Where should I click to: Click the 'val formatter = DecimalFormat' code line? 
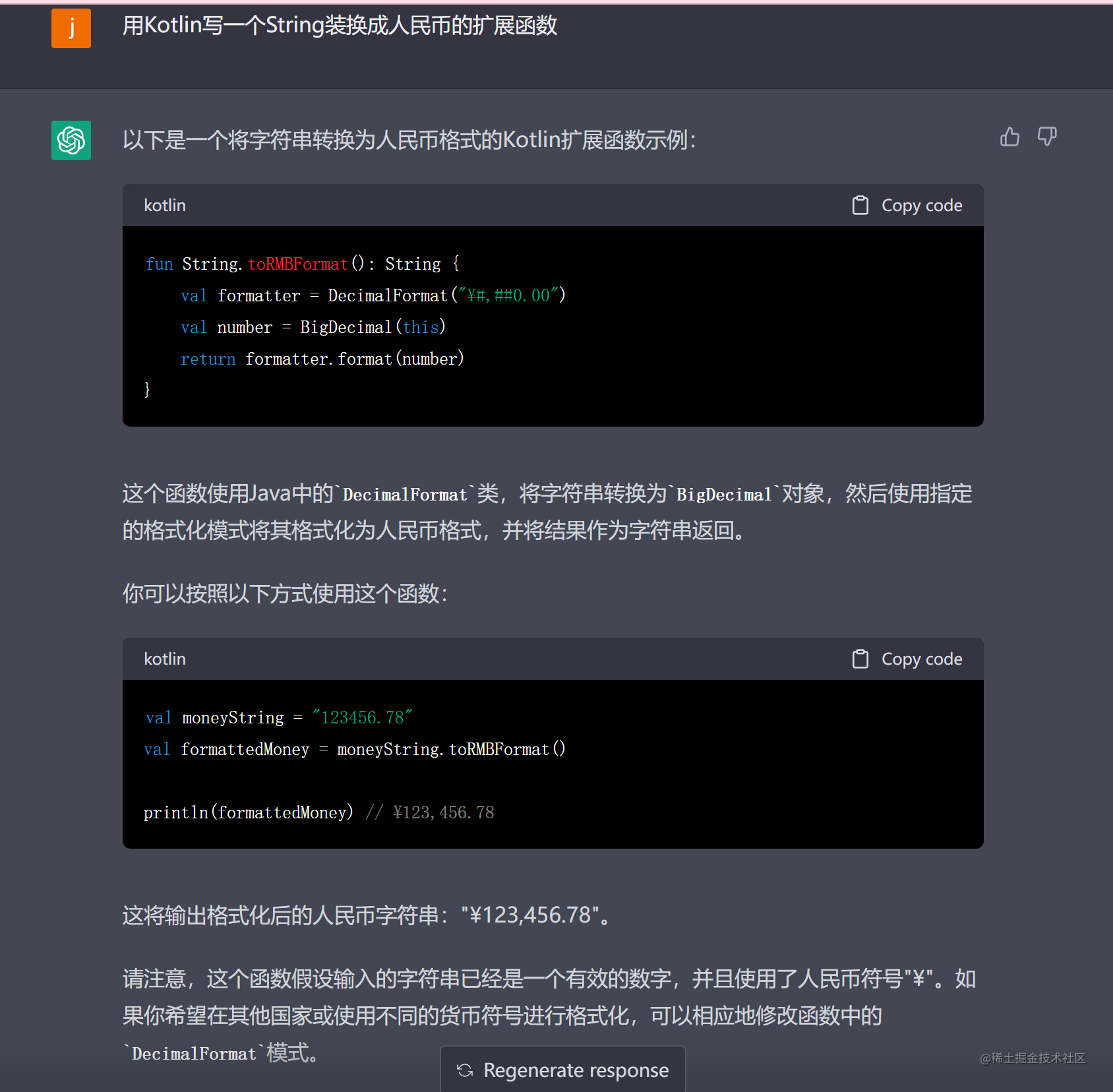coord(373,295)
